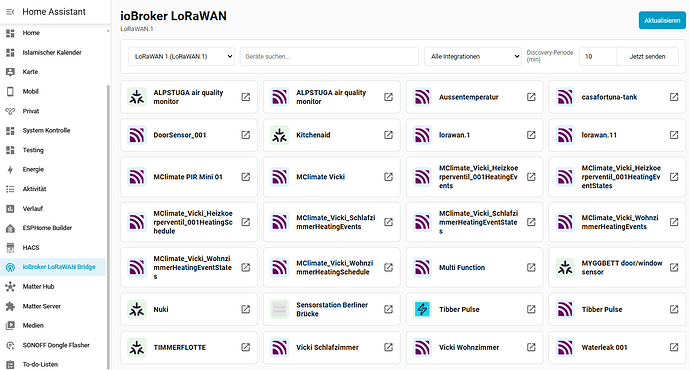Click the Discovery-Periode minutes field

(598, 56)
